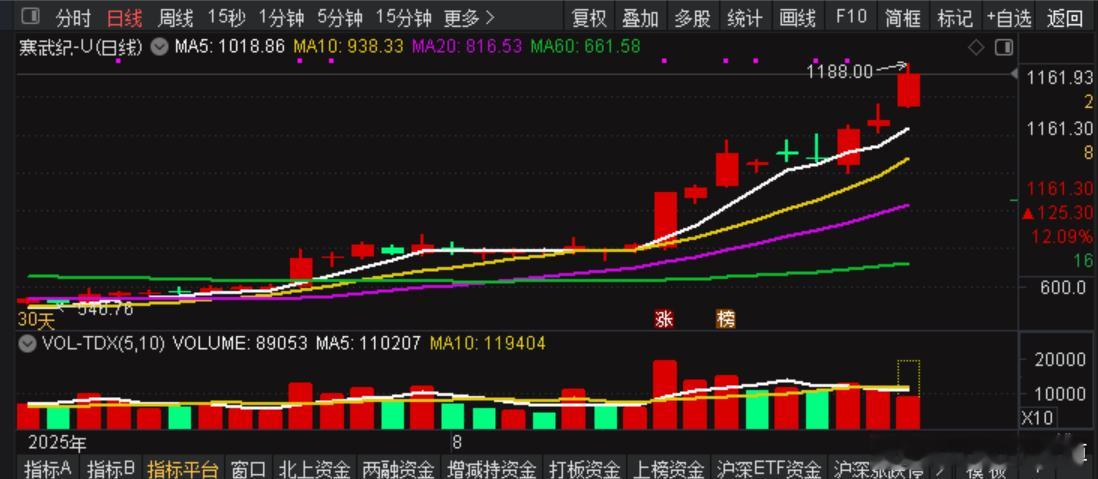Click the ▲125.30 price change value

point(1057,212)
